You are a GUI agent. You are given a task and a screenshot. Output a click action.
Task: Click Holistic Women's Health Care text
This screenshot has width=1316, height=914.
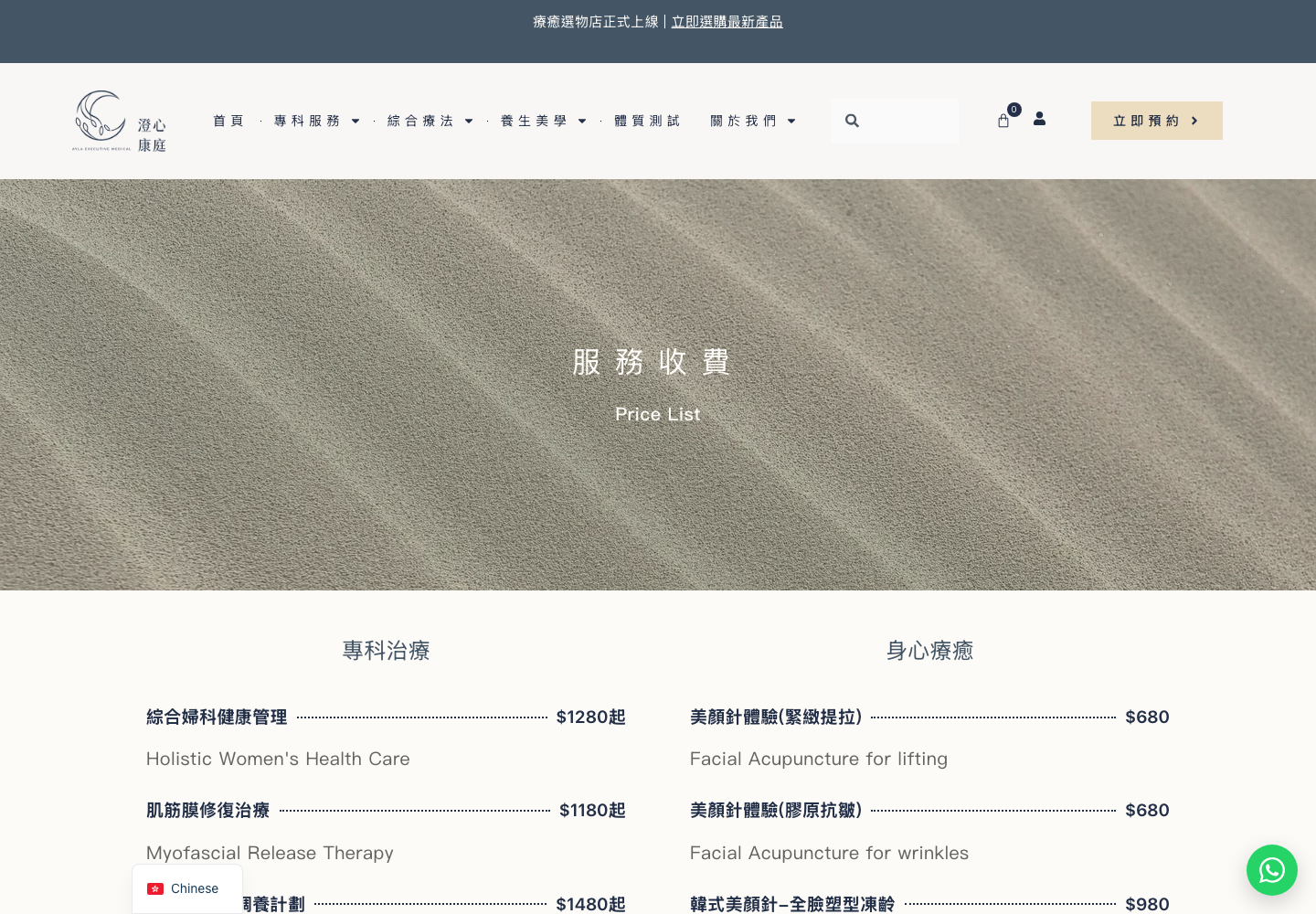(278, 760)
